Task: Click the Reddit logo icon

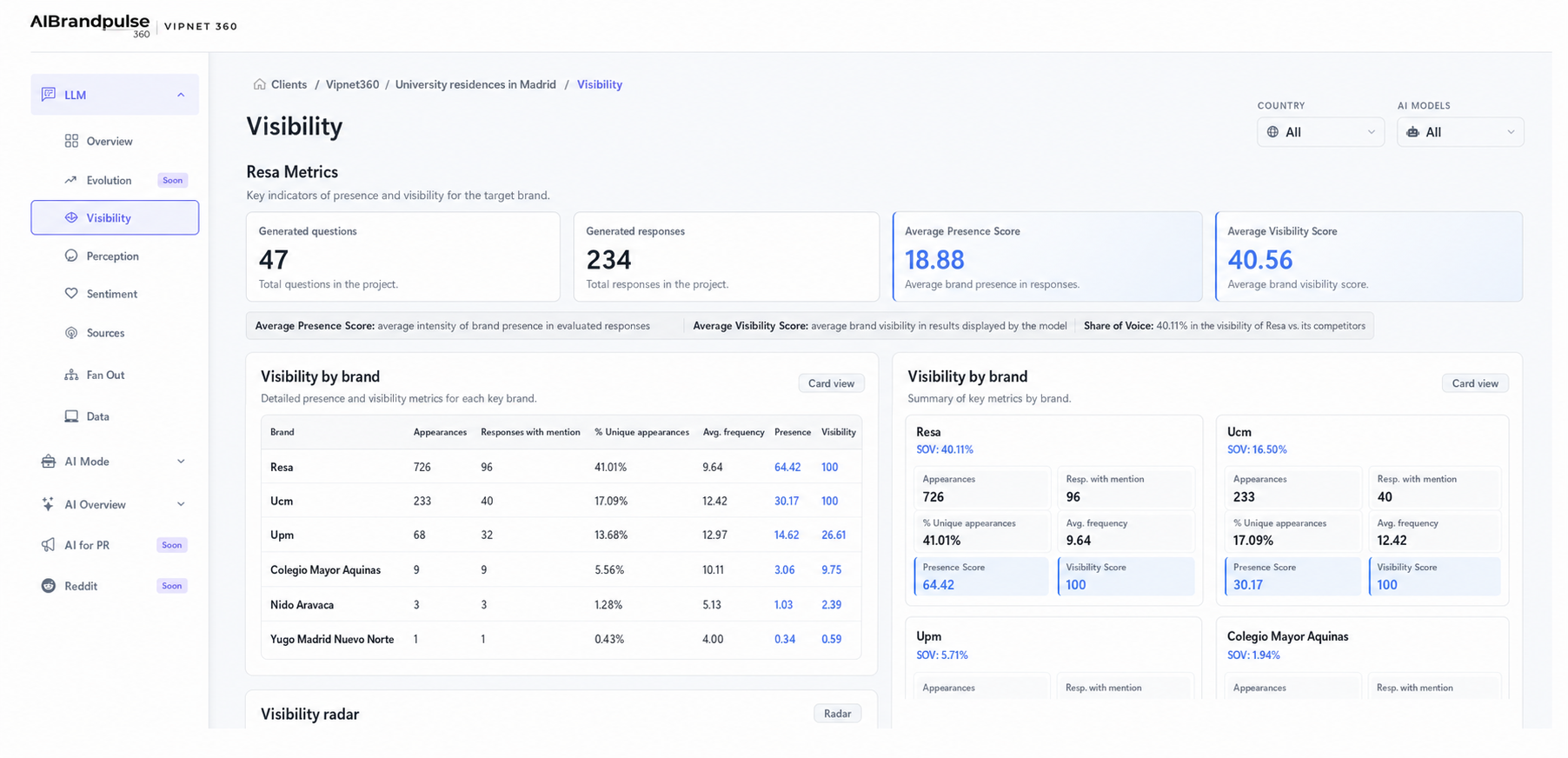Action: click(x=49, y=586)
